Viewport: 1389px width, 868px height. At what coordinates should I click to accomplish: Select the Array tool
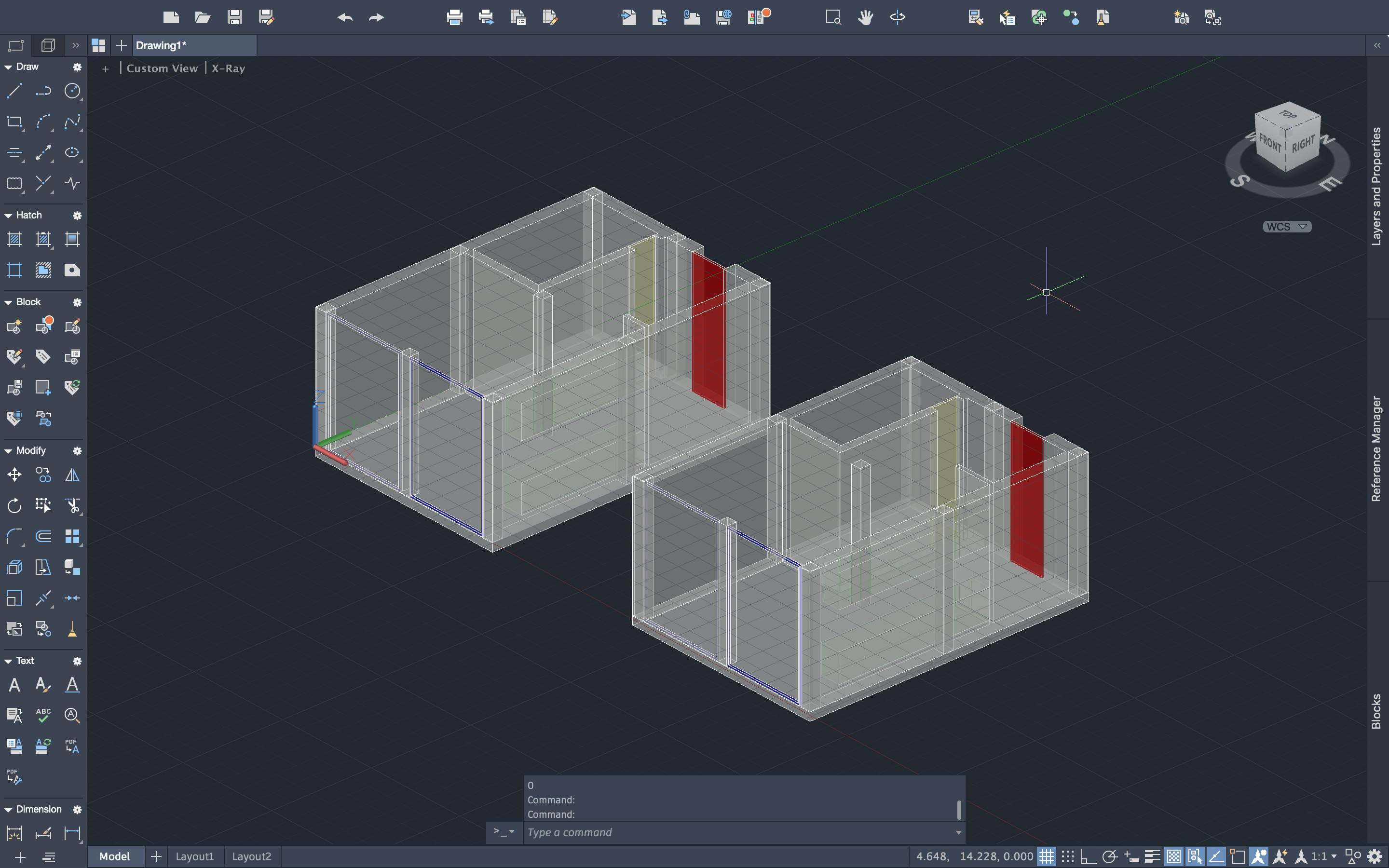tap(72, 536)
